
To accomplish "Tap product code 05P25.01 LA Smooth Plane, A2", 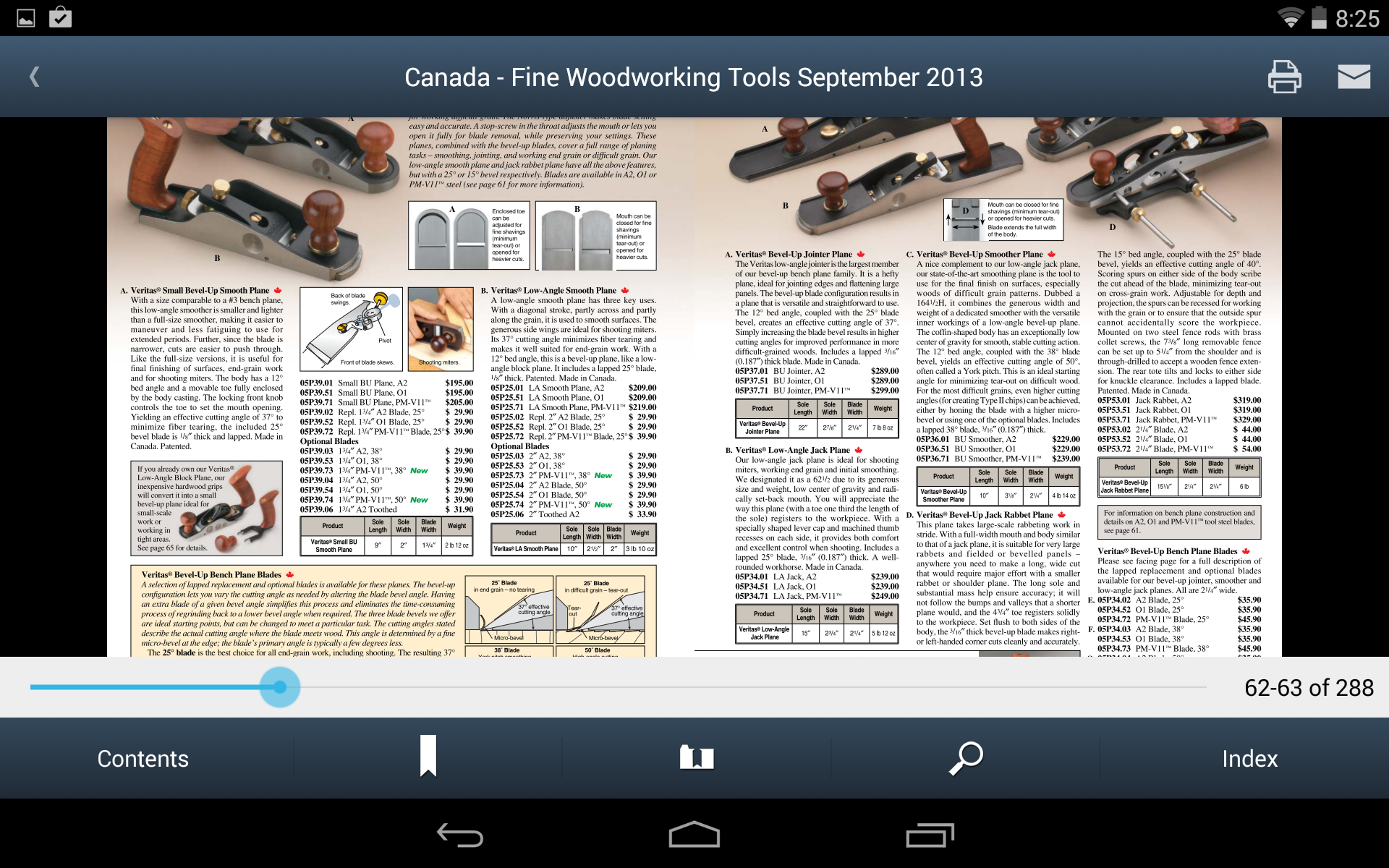I will [573, 388].
